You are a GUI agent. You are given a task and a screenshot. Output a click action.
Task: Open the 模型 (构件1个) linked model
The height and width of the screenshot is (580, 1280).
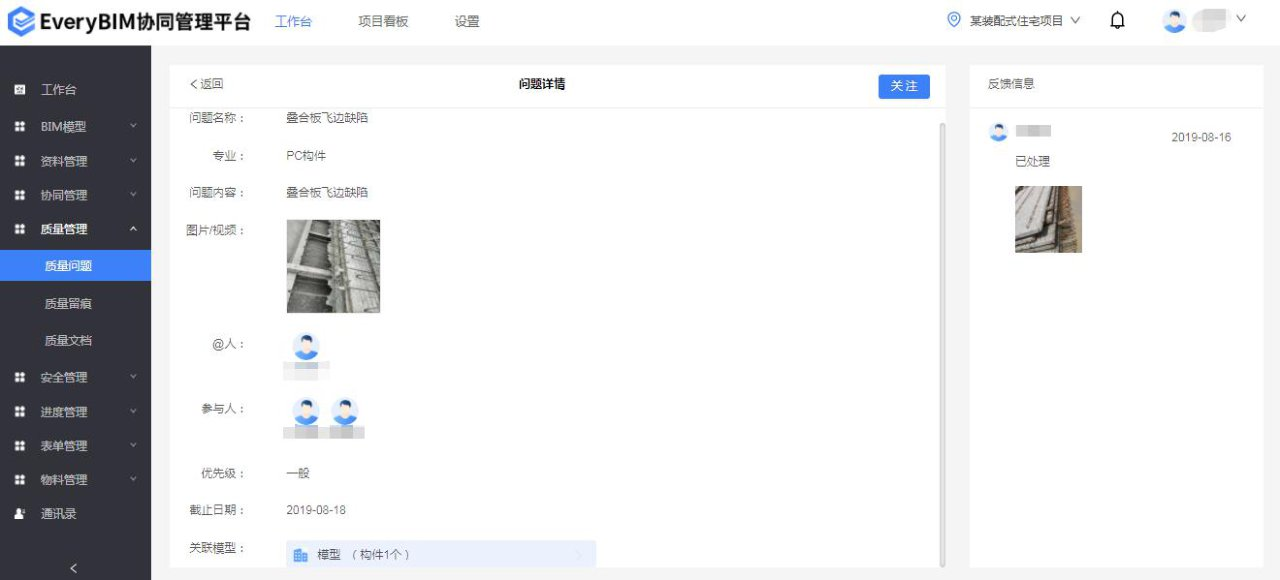click(x=441, y=554)
